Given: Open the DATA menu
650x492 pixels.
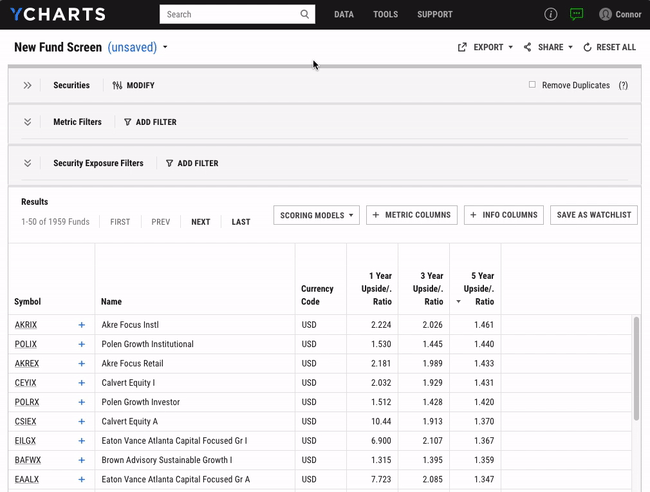Looking at the screenshot, I should click(344, 15).
